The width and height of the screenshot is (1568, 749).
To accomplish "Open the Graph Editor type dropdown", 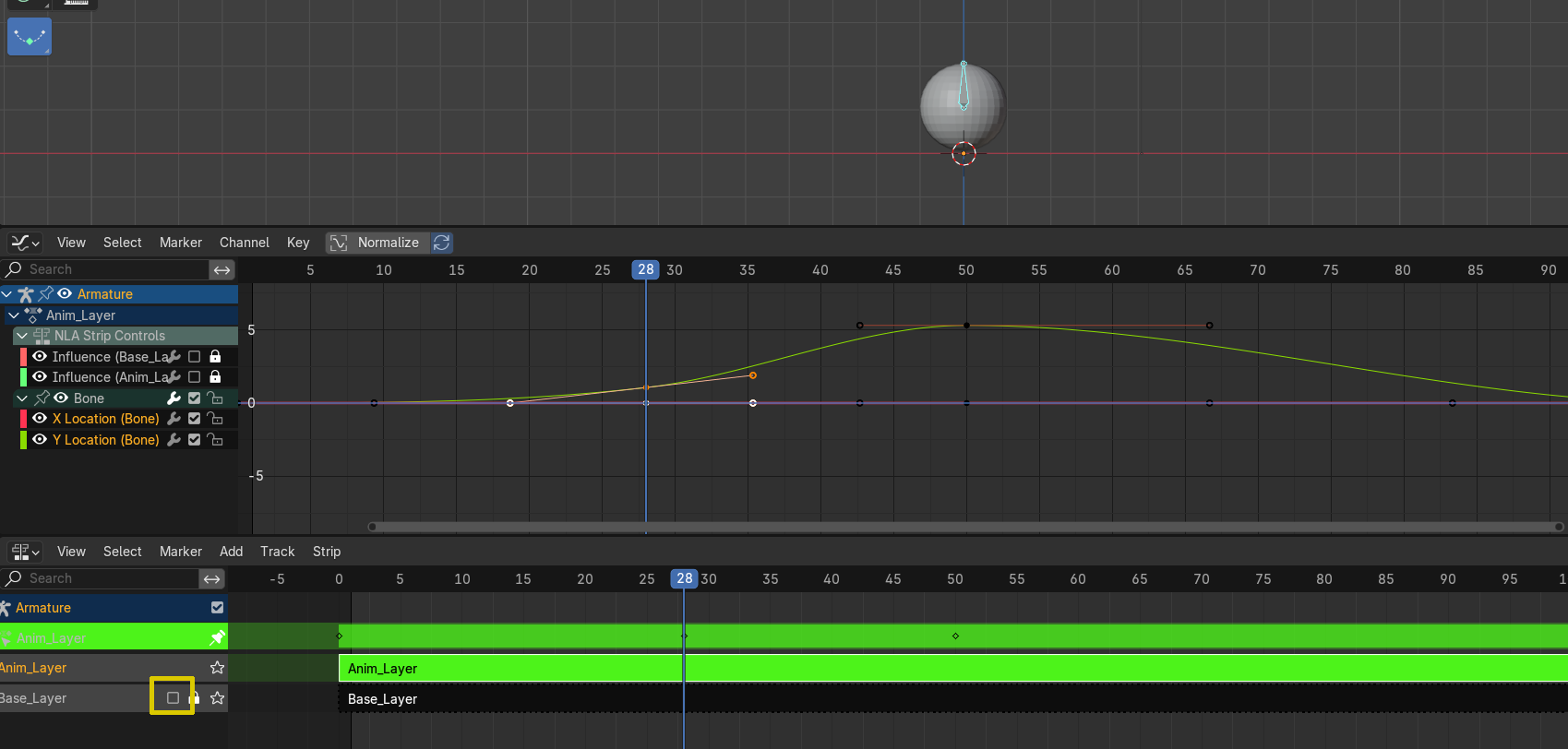I will [x=25, y=243].
